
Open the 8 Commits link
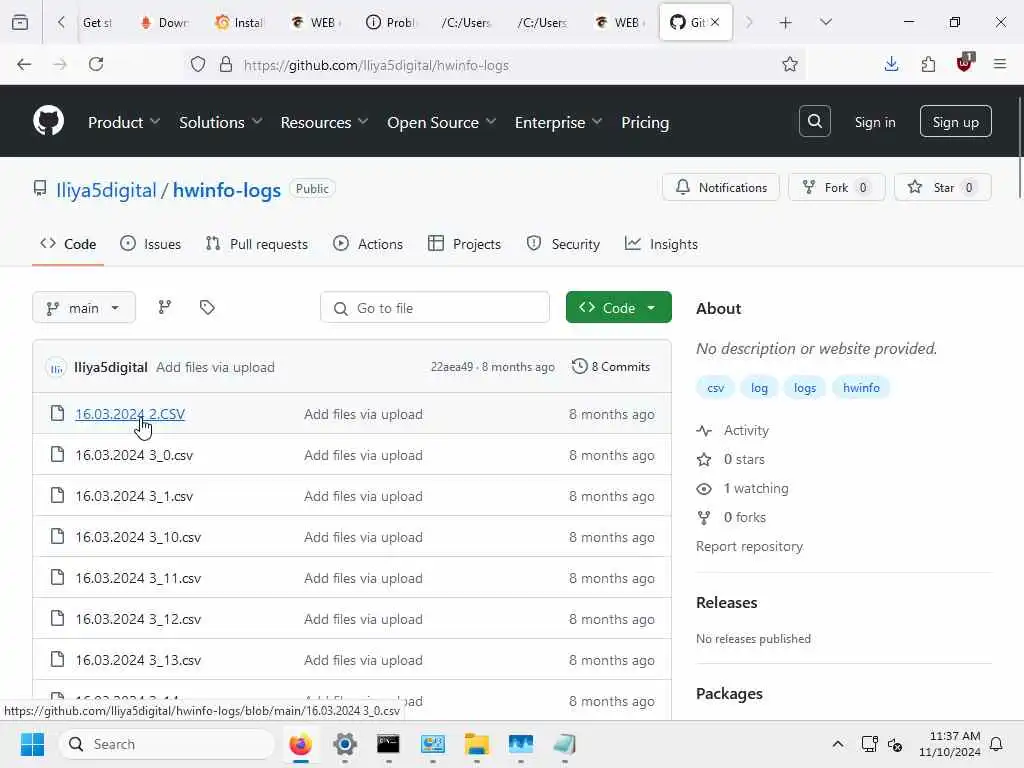click(611, 366)
